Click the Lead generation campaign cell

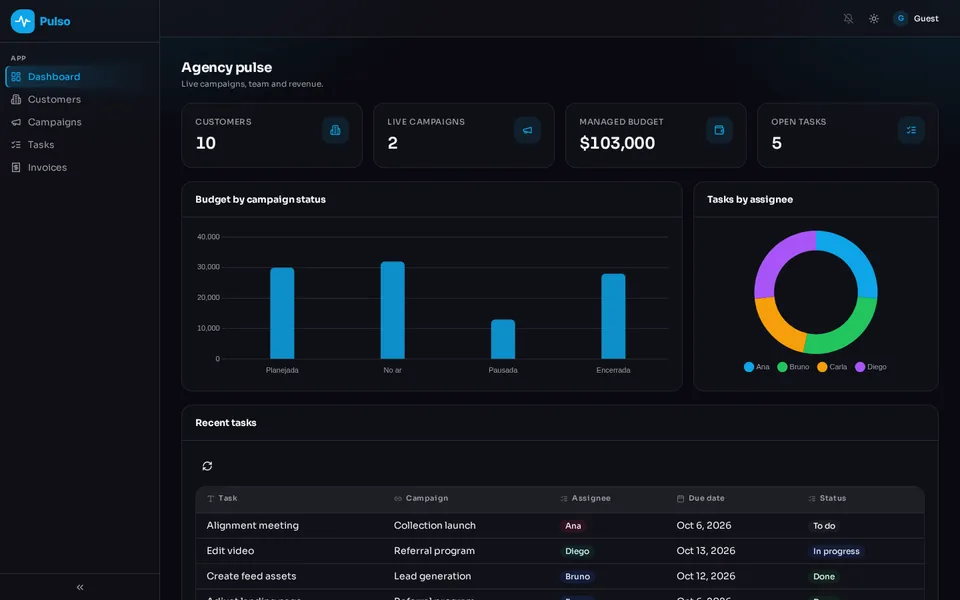(432, 576)
